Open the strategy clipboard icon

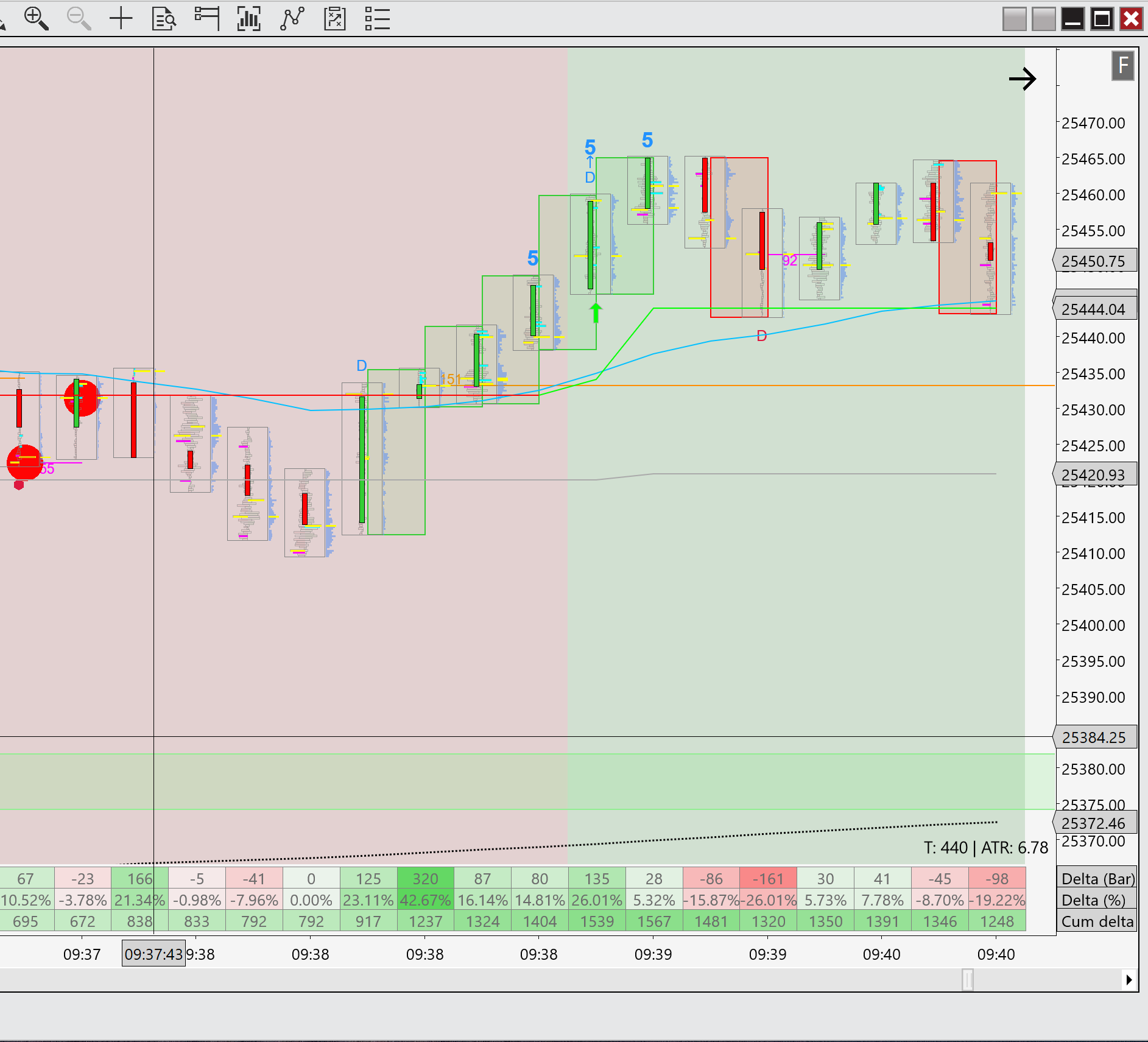335,19
